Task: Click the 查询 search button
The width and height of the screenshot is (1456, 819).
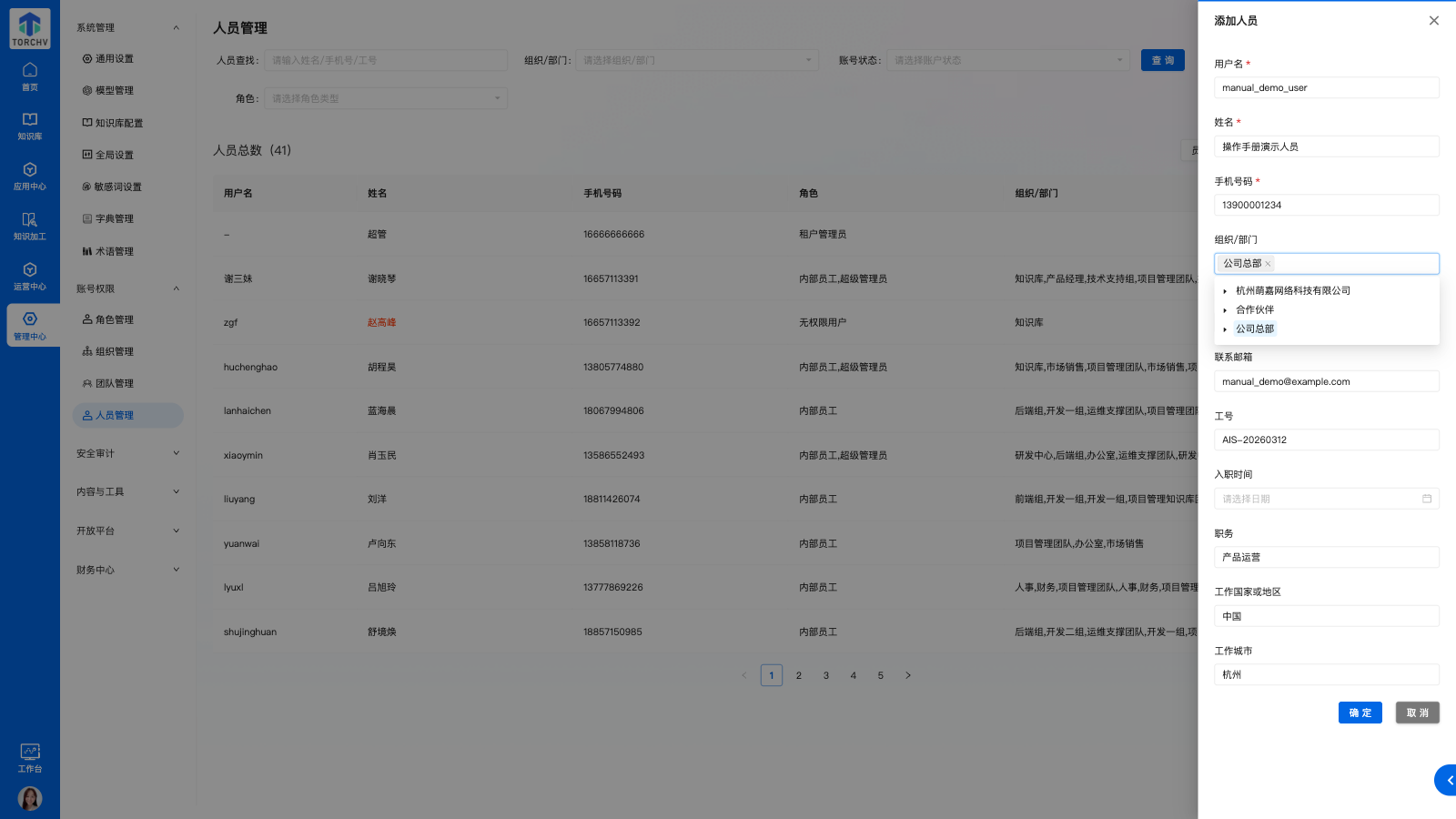Action: click(1162, 59)
